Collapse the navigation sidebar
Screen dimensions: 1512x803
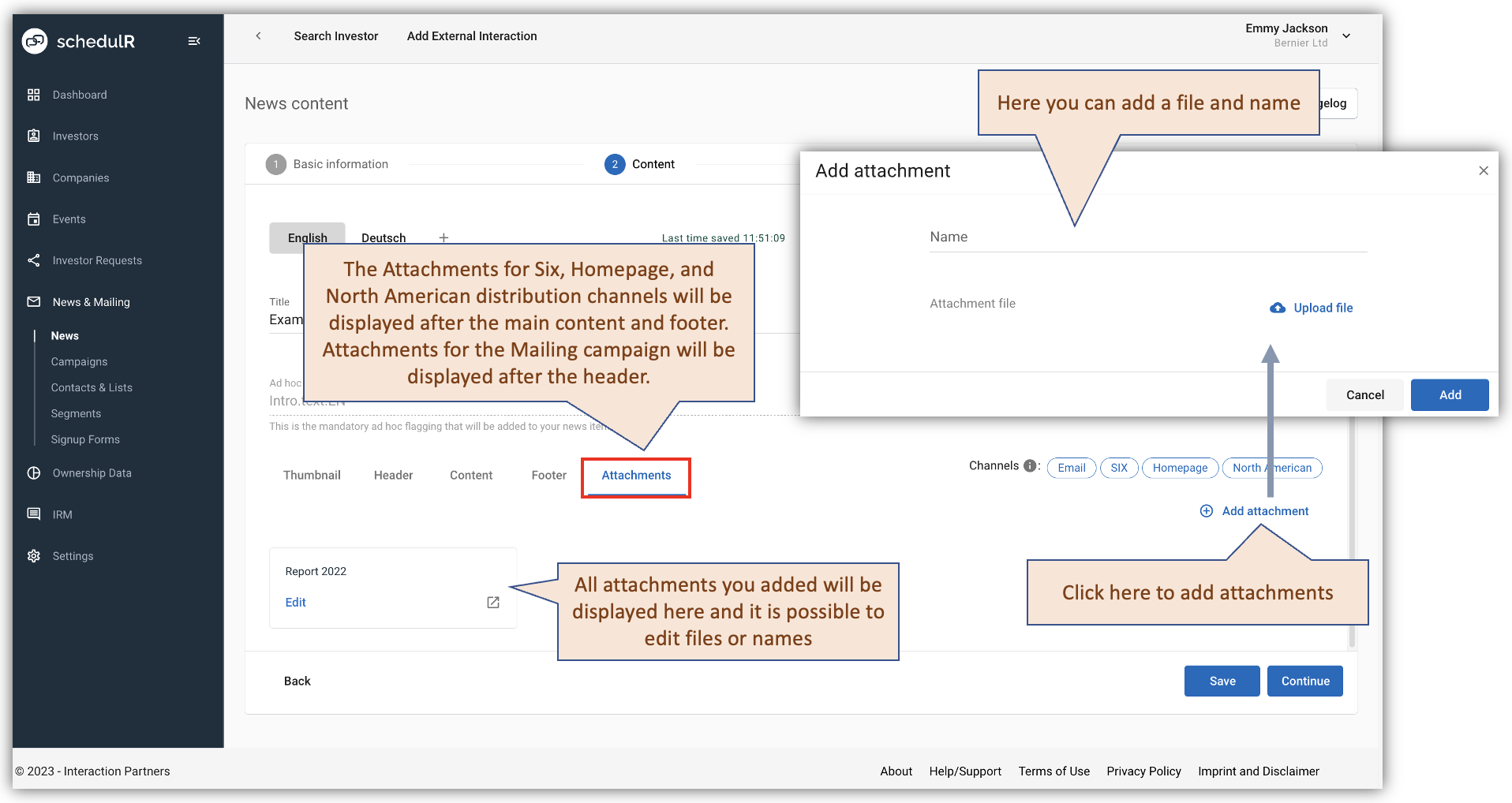pos(194,41)
